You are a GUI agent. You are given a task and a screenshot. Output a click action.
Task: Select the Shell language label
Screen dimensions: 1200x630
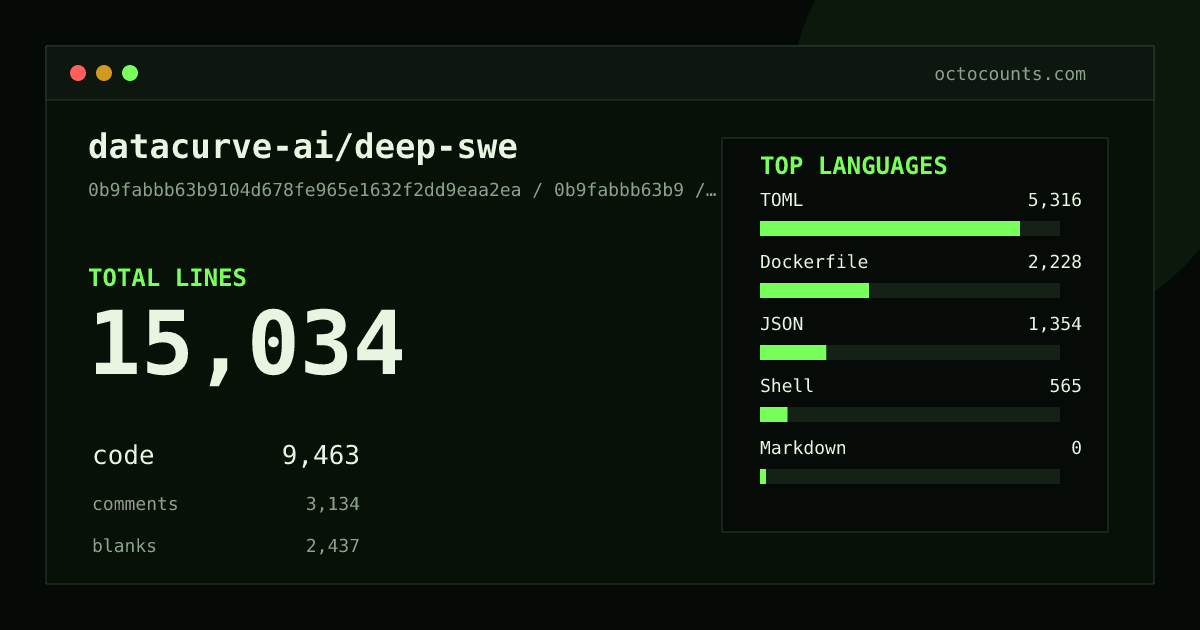point(787,386)
